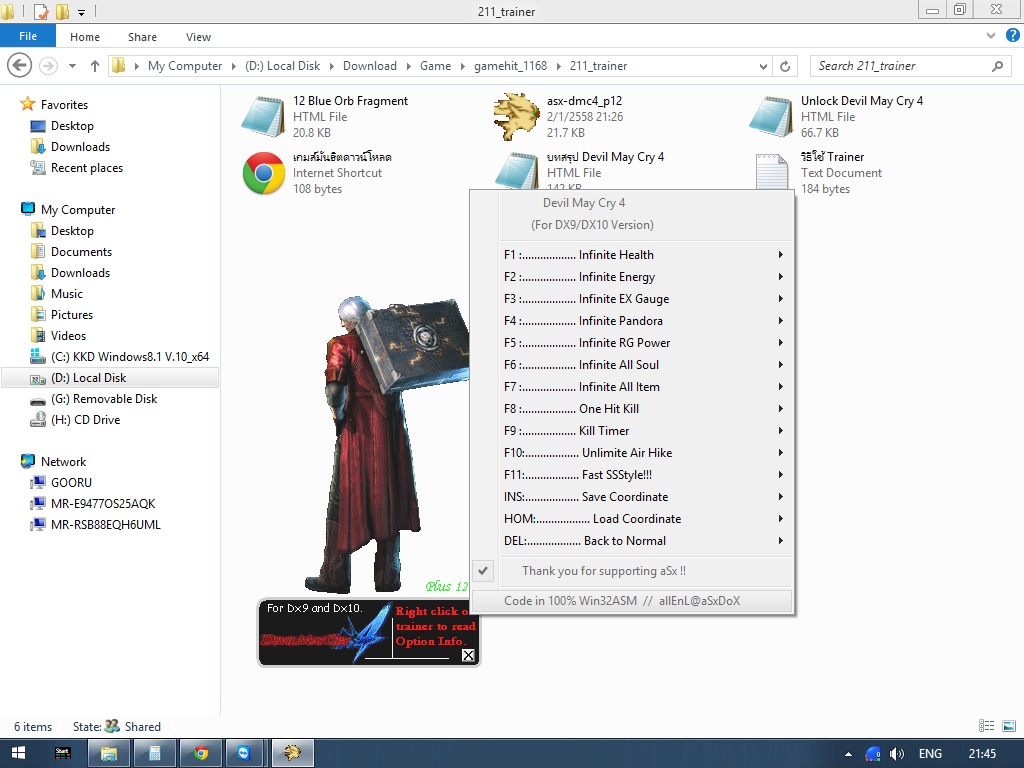Expand the F8 One Hit Kill submenu arrow

pos(780,409)
